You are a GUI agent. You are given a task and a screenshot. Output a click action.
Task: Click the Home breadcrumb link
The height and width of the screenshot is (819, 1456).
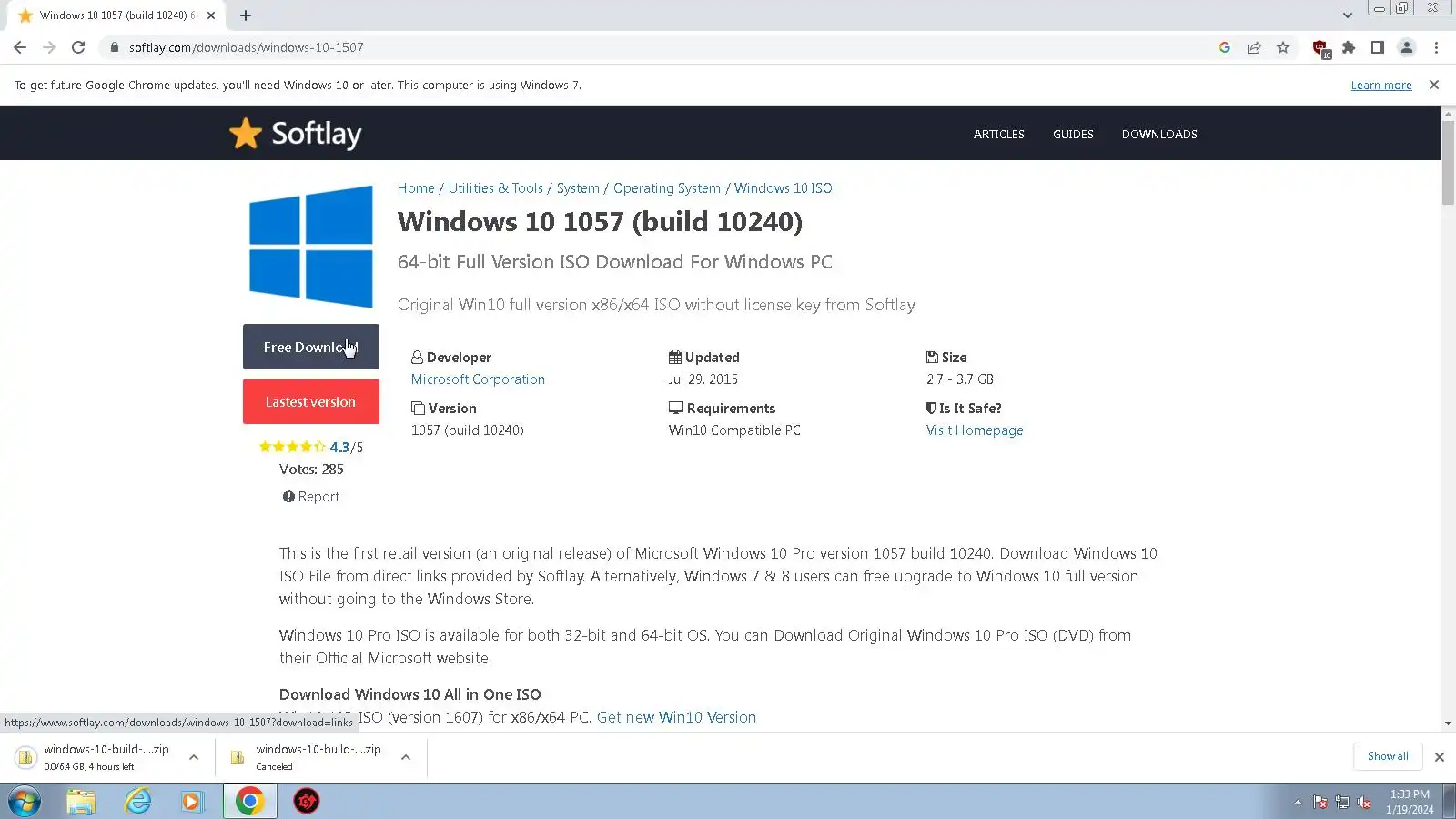(x=416, y=188)
